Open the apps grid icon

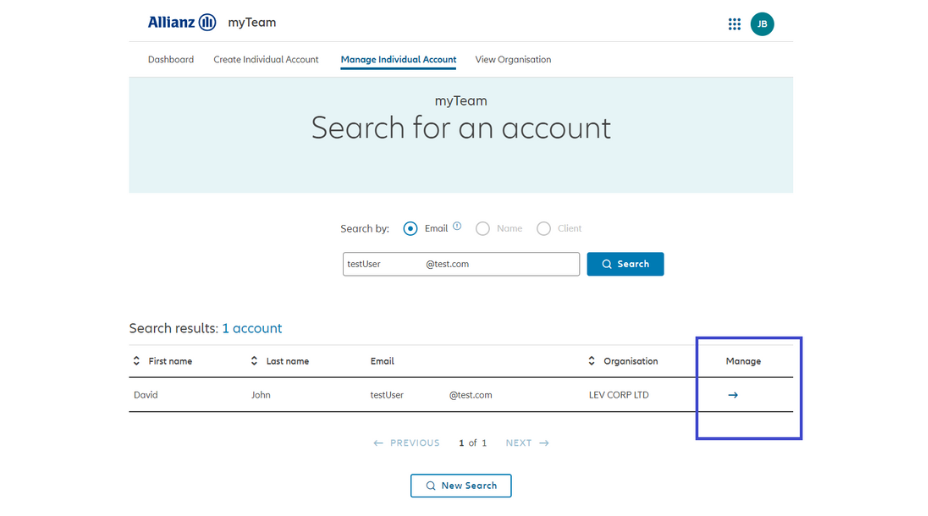[x=734, y=24]
